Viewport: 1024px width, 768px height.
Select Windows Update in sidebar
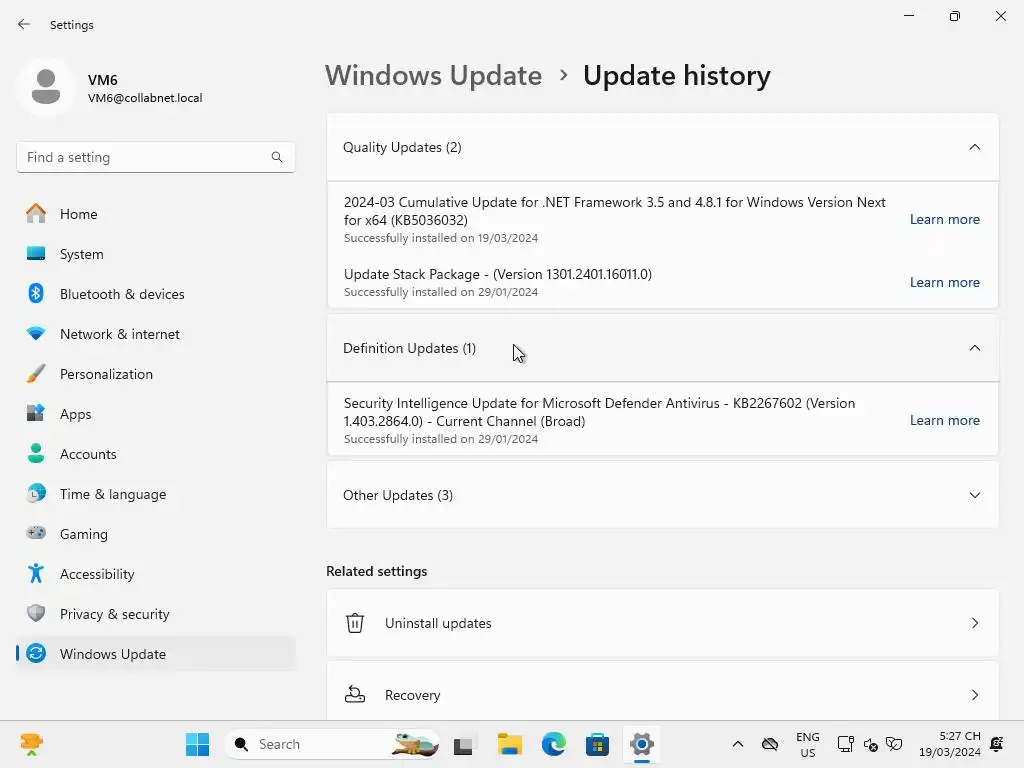click(156, 654)
